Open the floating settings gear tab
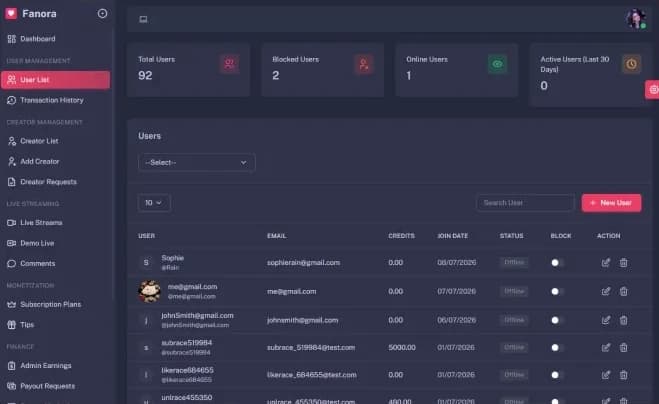The width and height of the screenshot is (659, 404). pos(653,90)
